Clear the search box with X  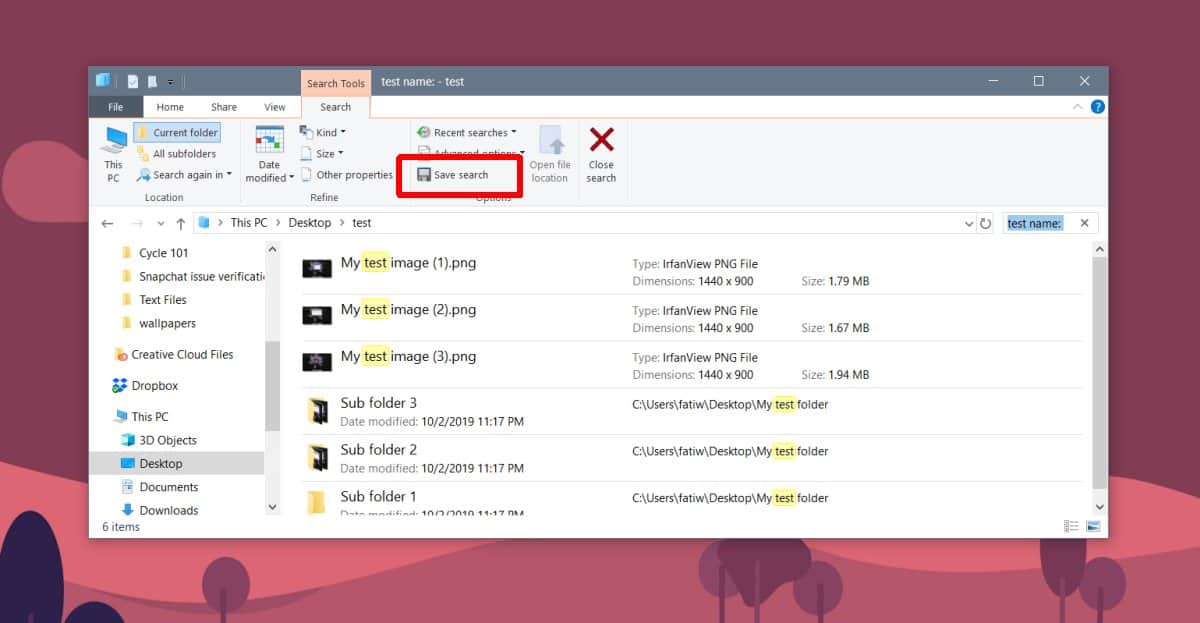coord(1085,224)
